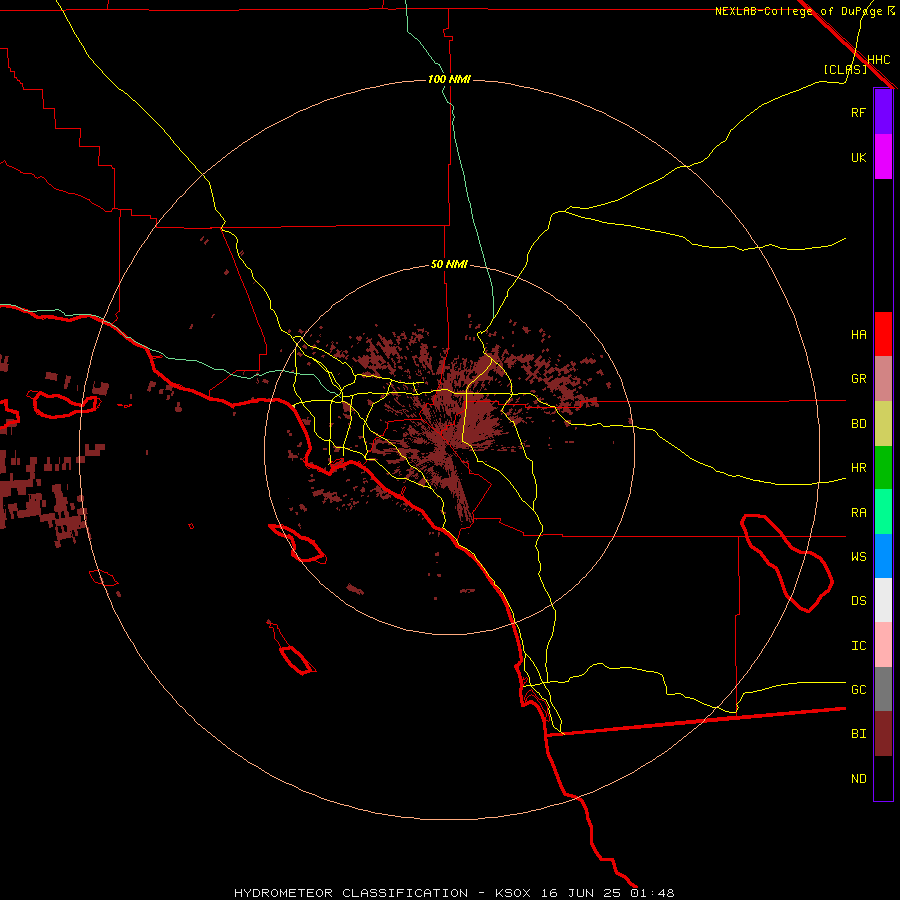The width and height of the screenshot is (900, 900).
Task: Click the BD yellow legend swatch
Action: (x=883, y=424)
